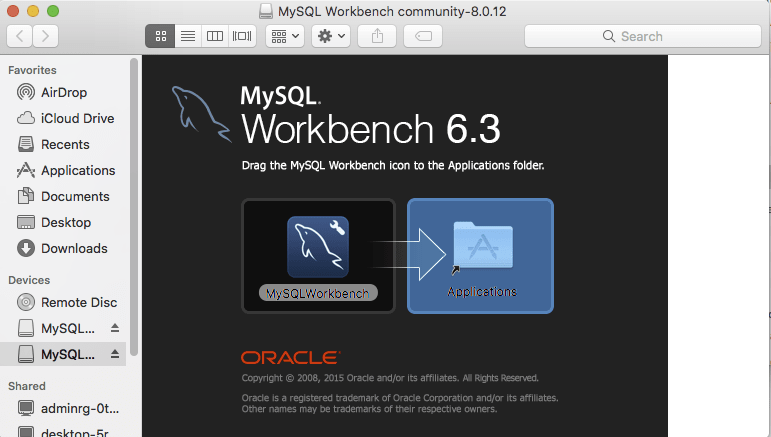Zoom the Finder window with green button

tap(53, 11)
